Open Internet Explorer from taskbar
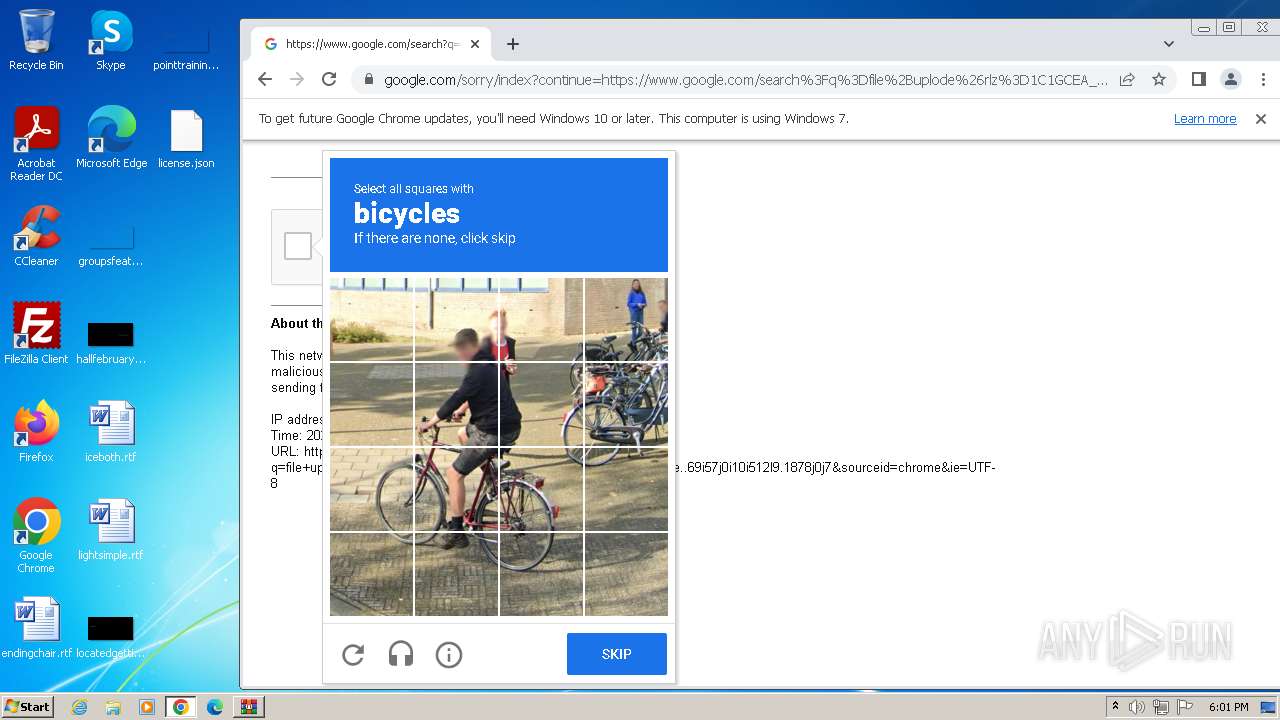1280x720 pixels. 80,707
